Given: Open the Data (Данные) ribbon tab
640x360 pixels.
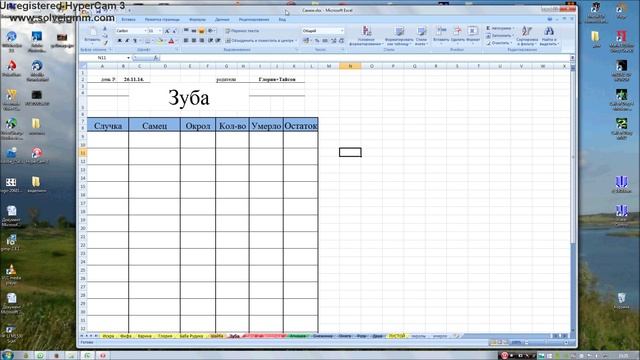Looking at the screenshot, I should click(x=222, y=20).
